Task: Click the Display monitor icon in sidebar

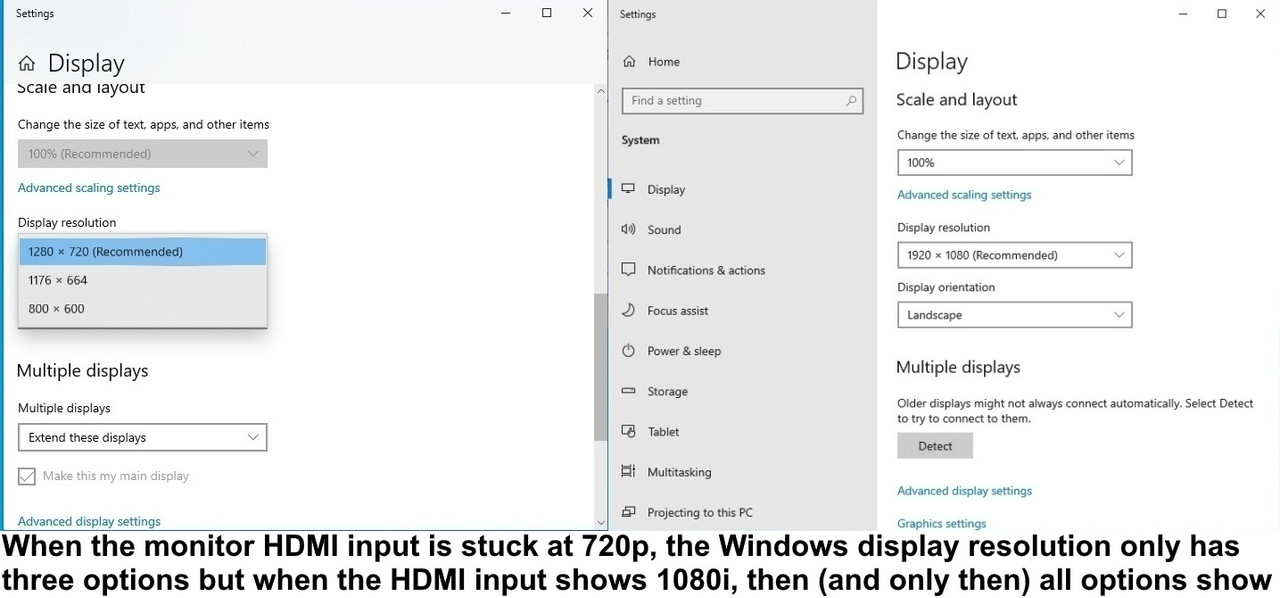Action: point(628,189)
